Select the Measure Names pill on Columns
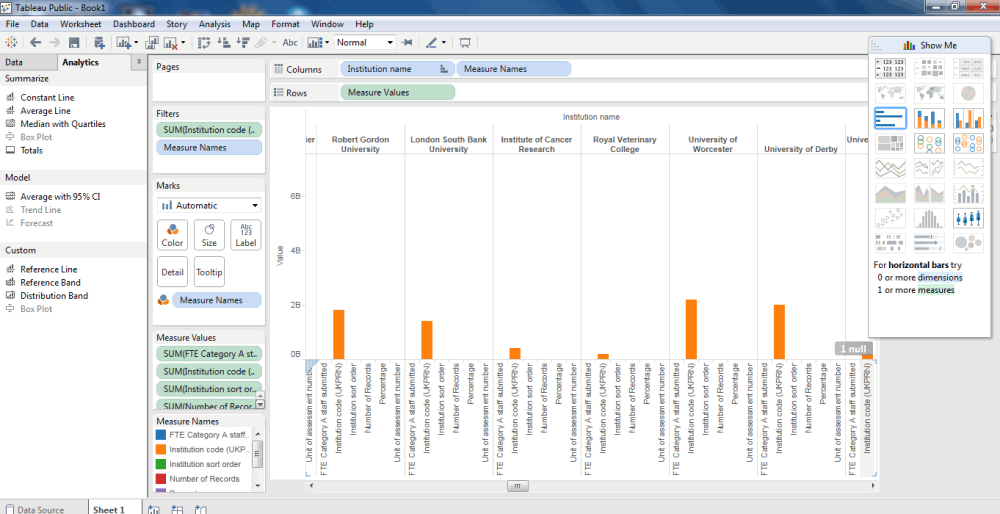Viewport: 1000px width, 514px height. point(514,69)
